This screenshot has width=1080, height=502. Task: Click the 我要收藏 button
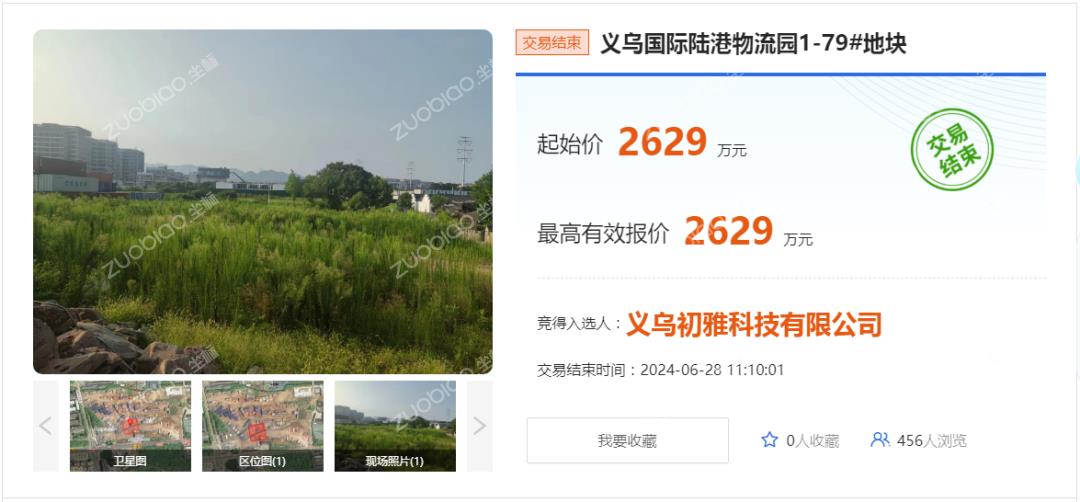tap(627, 440)
